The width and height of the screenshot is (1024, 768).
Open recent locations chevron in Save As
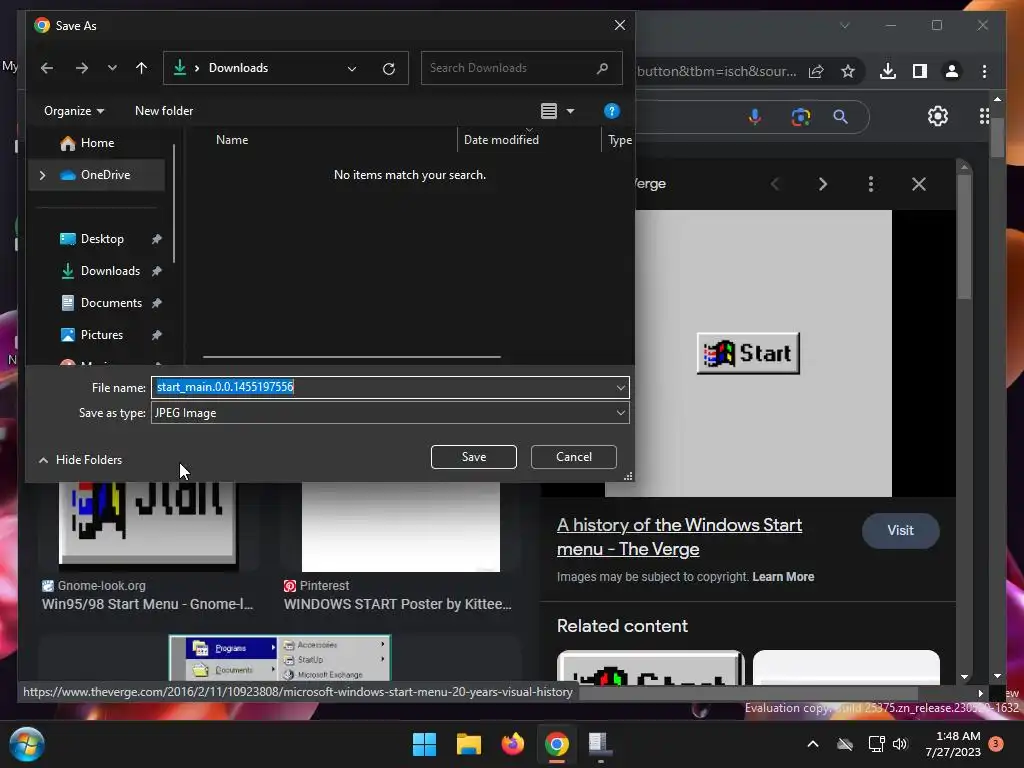pos(112,68)
